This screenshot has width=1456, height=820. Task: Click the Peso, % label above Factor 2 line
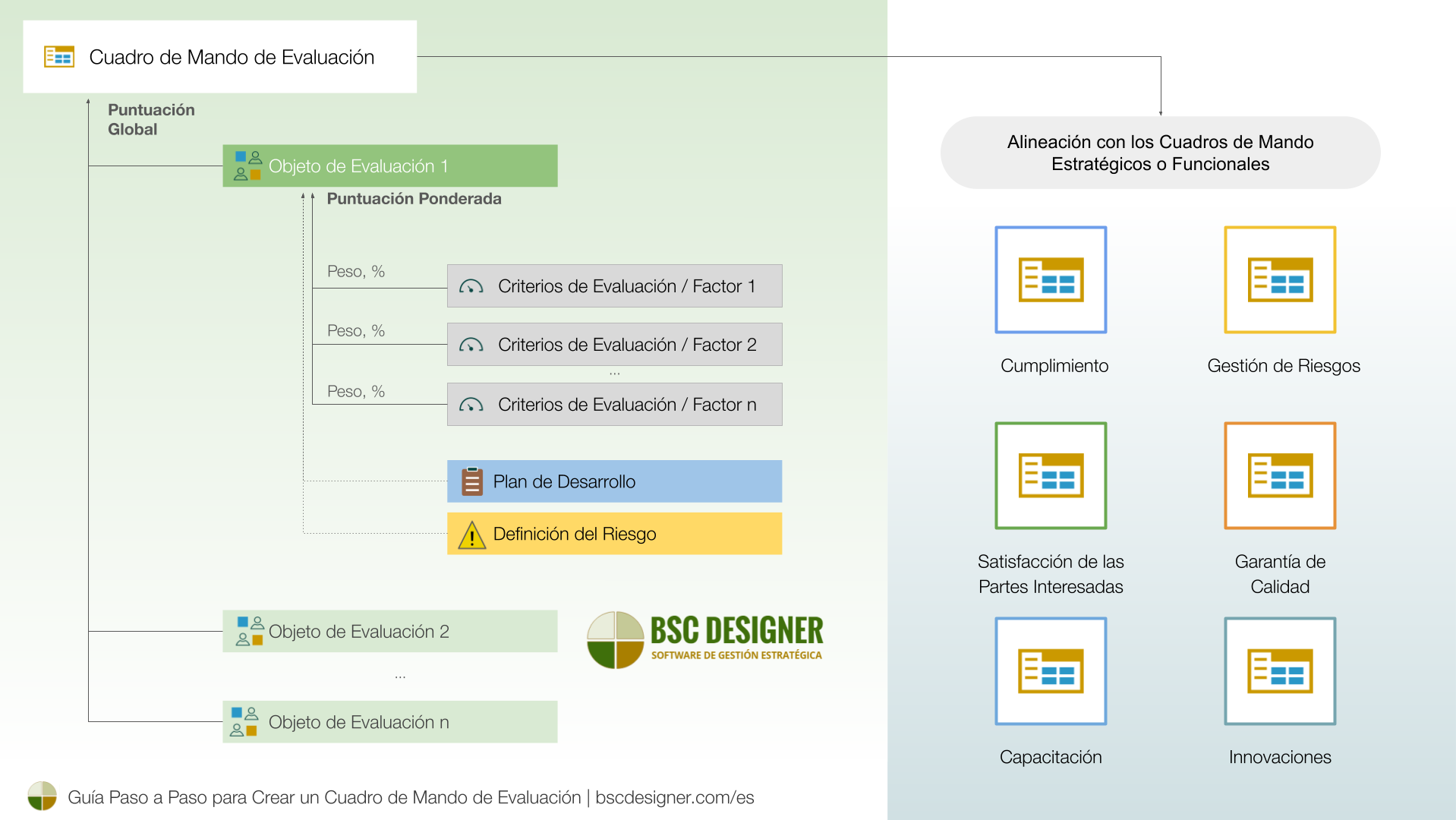click(x=356, y=331)
